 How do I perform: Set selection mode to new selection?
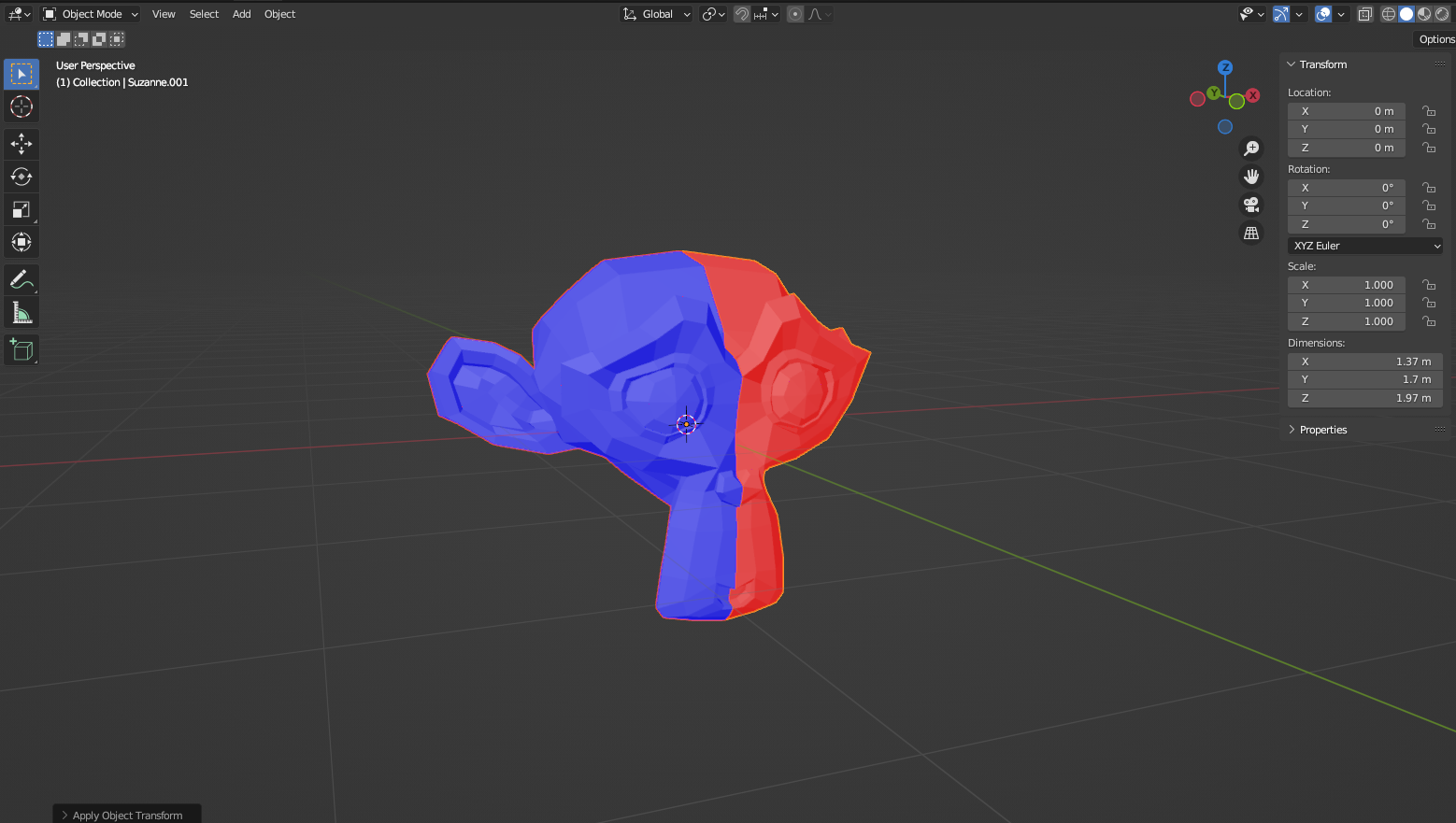tap(46, 39)
